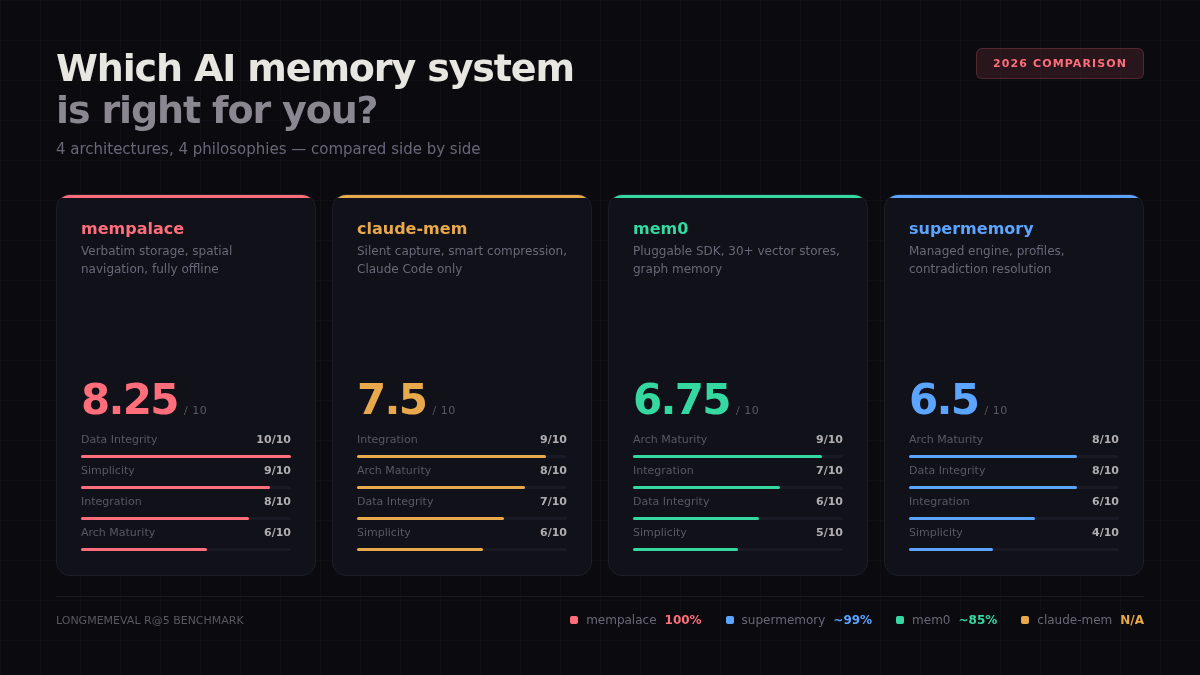Click the 'Which AI memory system' headline

click(315, 68)
